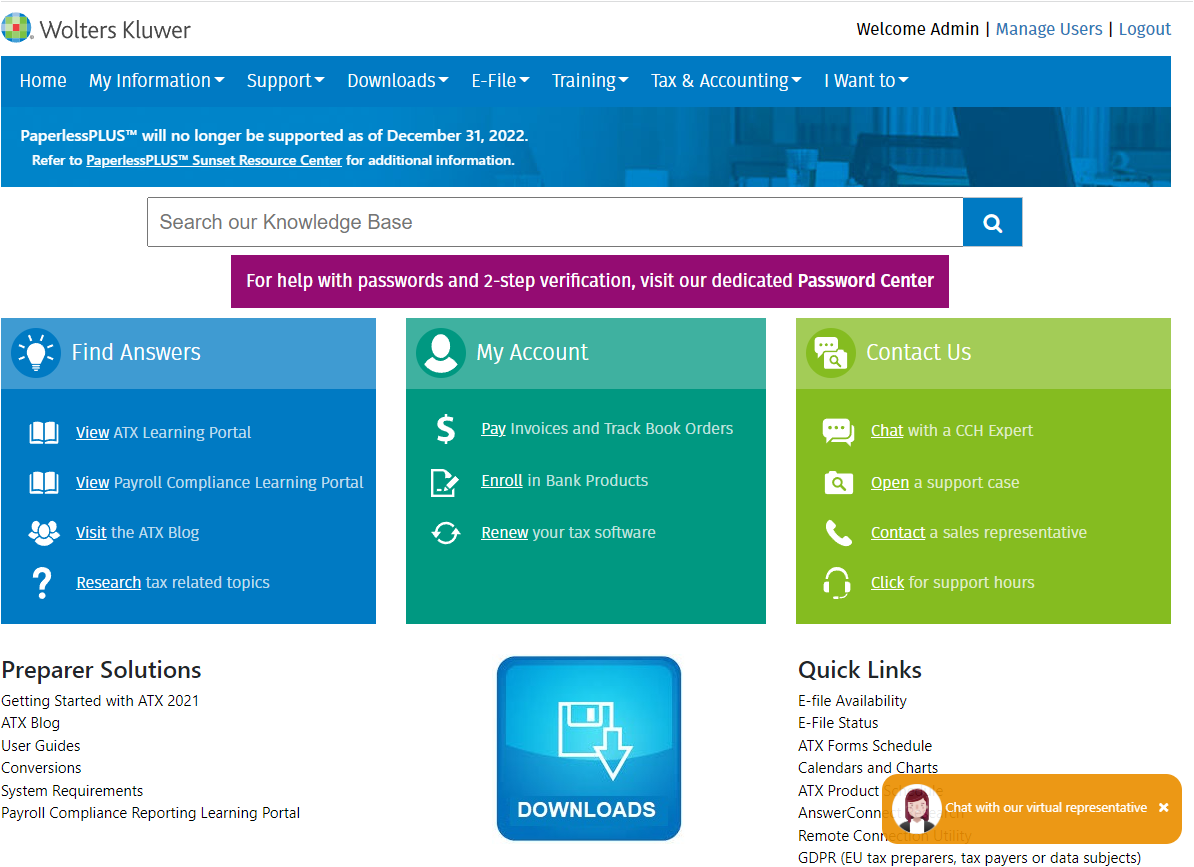The width and height of the screenshot is (1194, 867).
Task: Expand the Support dropdown menu
Action: [286, 81]
